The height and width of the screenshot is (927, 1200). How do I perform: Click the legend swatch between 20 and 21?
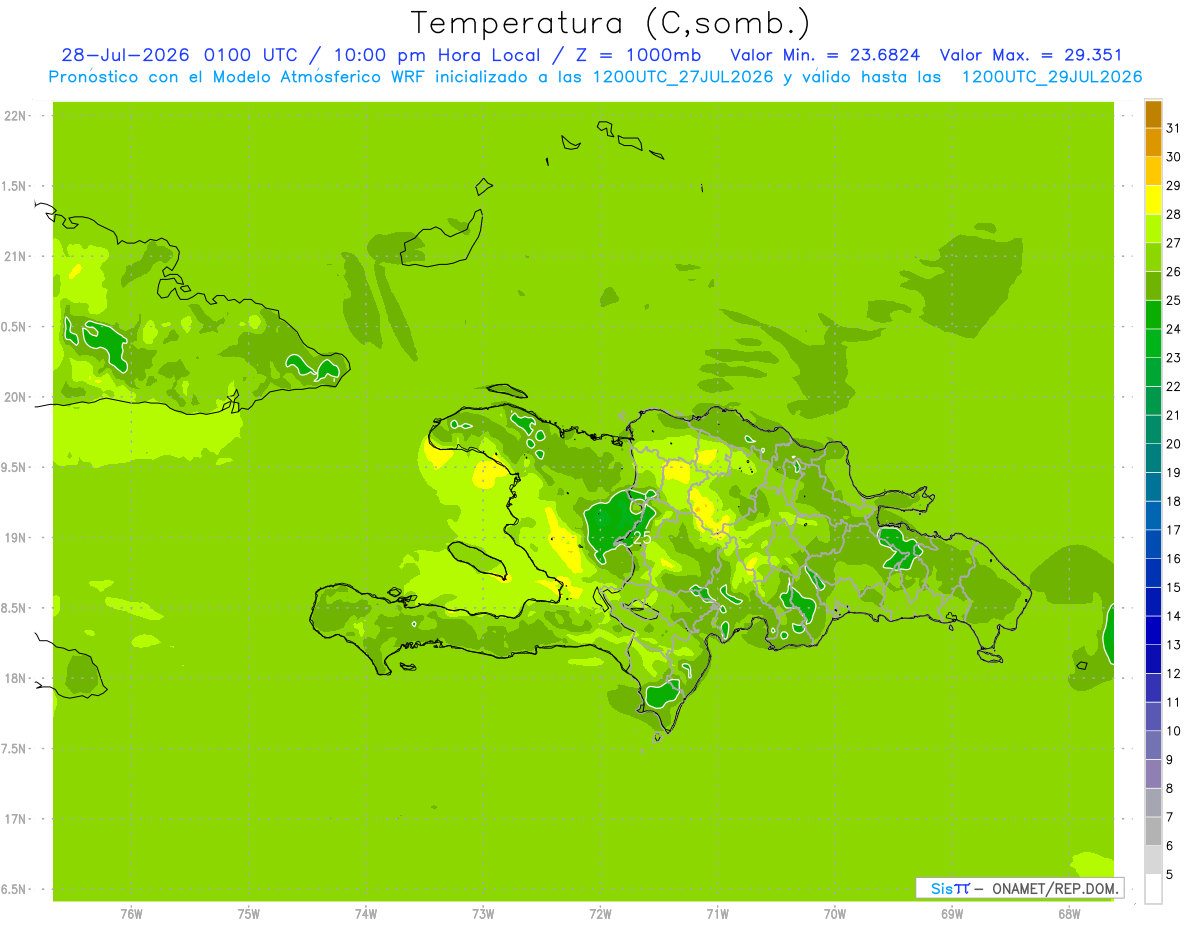click(1153, 429)
